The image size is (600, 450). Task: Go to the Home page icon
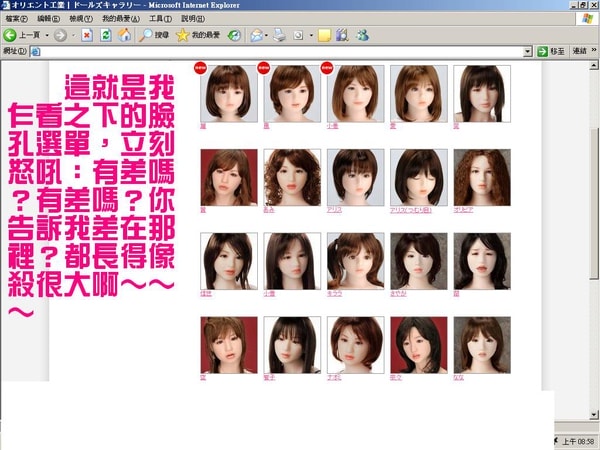[x=124, y=35]
